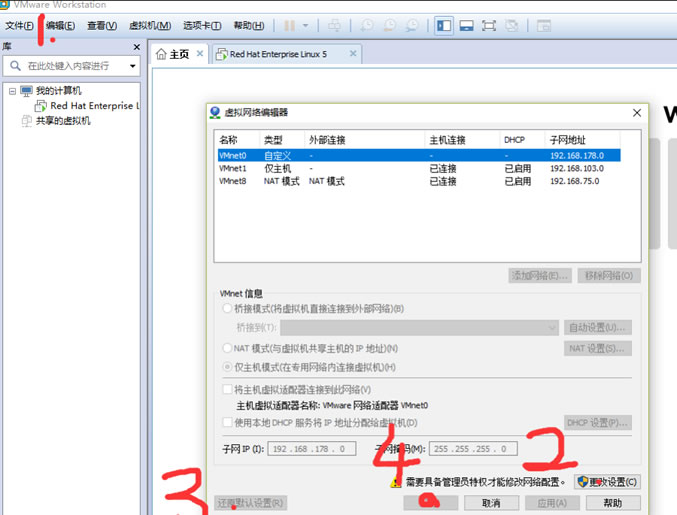Click the DHCP 设置(P)... button

[x=598, y=423]
